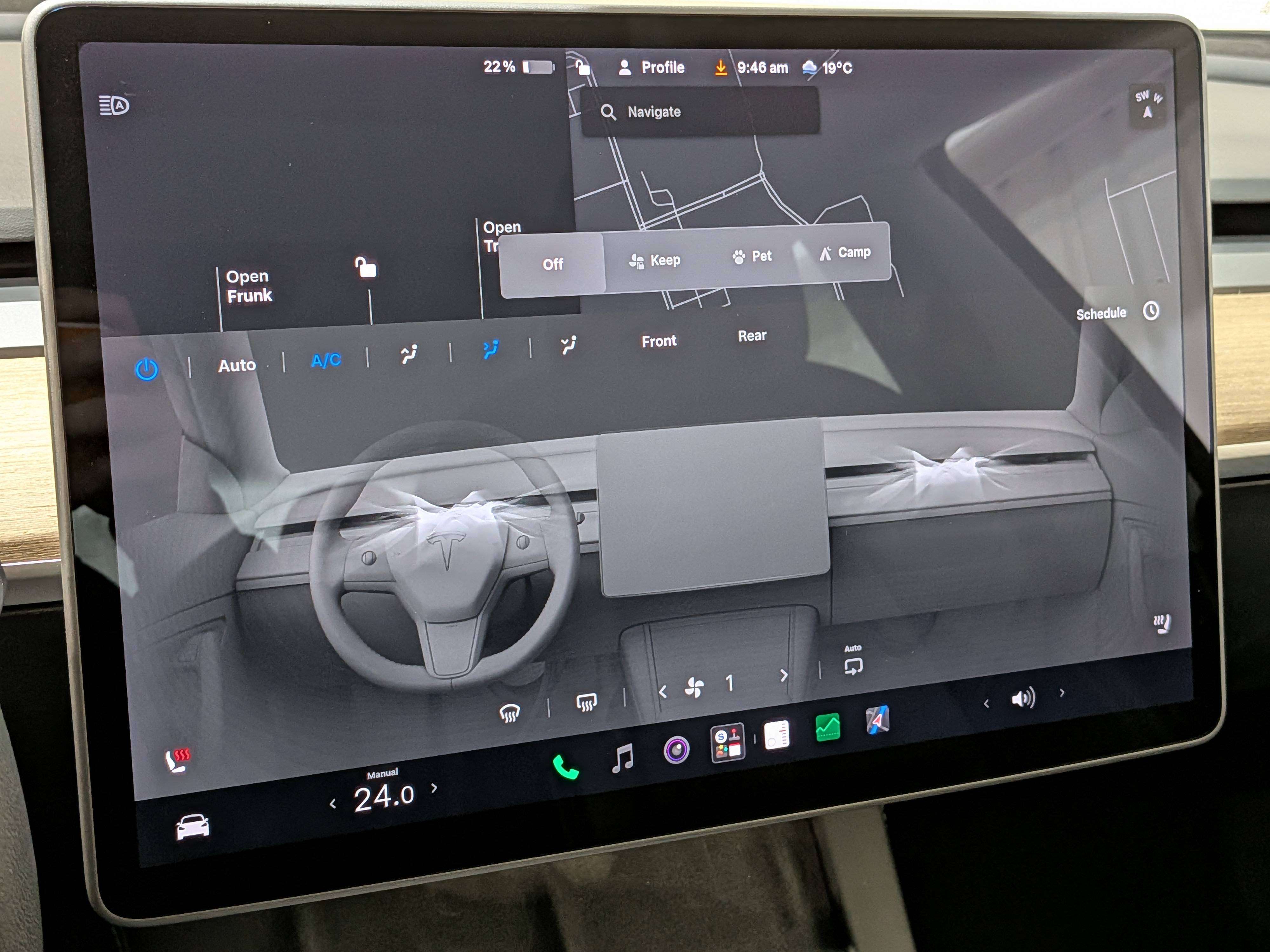Toggle Auto air recirculation
Screen dimensions: 1270x952
[x=853, y=660]
